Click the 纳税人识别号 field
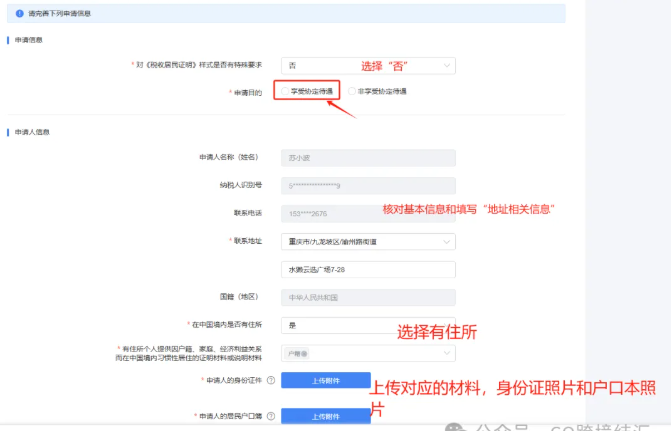This screenshot has width=671, height=431. [x=368, y=185]
